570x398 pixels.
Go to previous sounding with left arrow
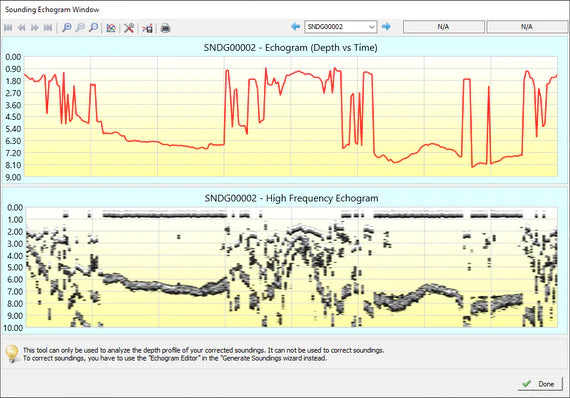[x=296, y=27]
